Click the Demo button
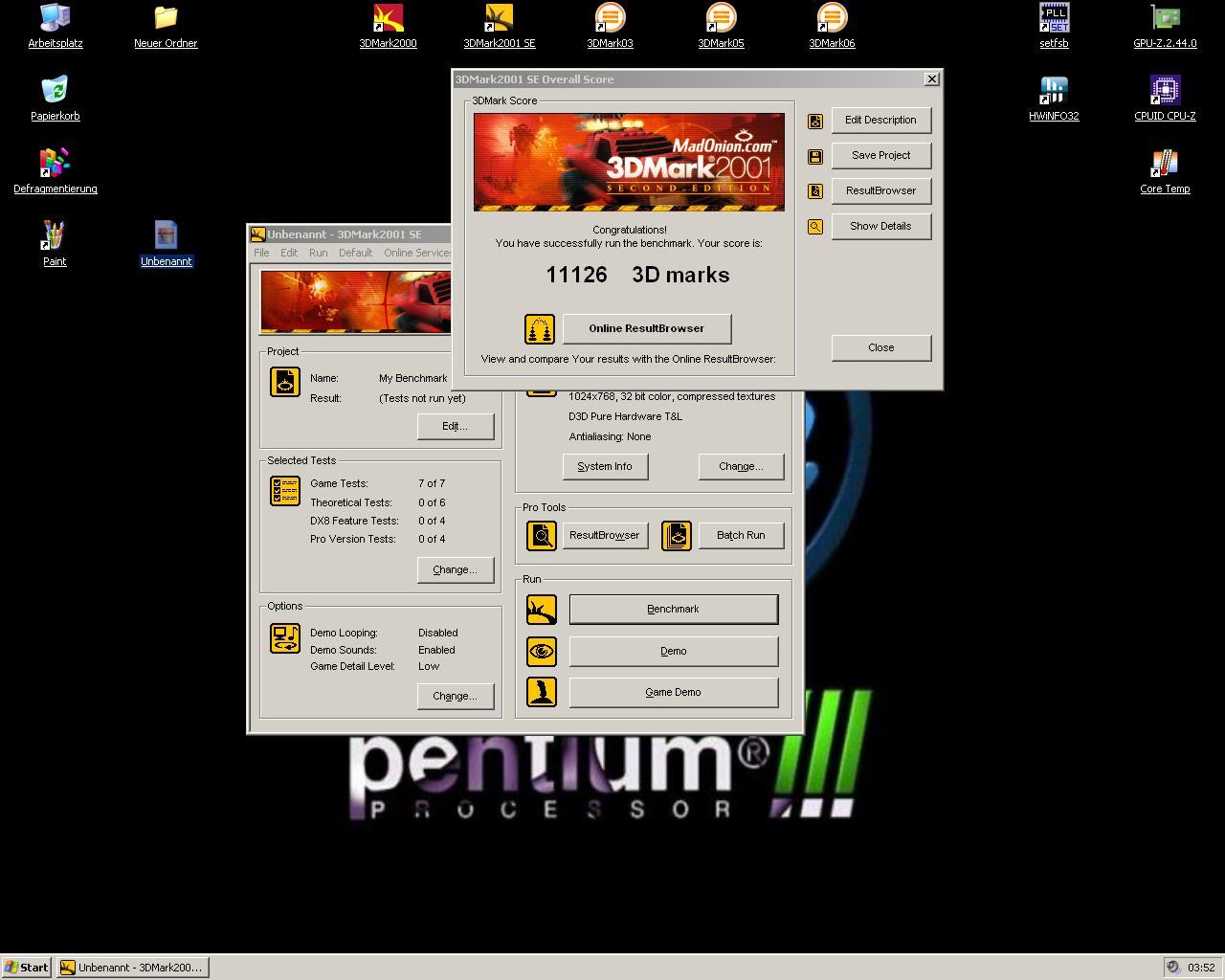1225x980 pixels. (x=674, y=652)
